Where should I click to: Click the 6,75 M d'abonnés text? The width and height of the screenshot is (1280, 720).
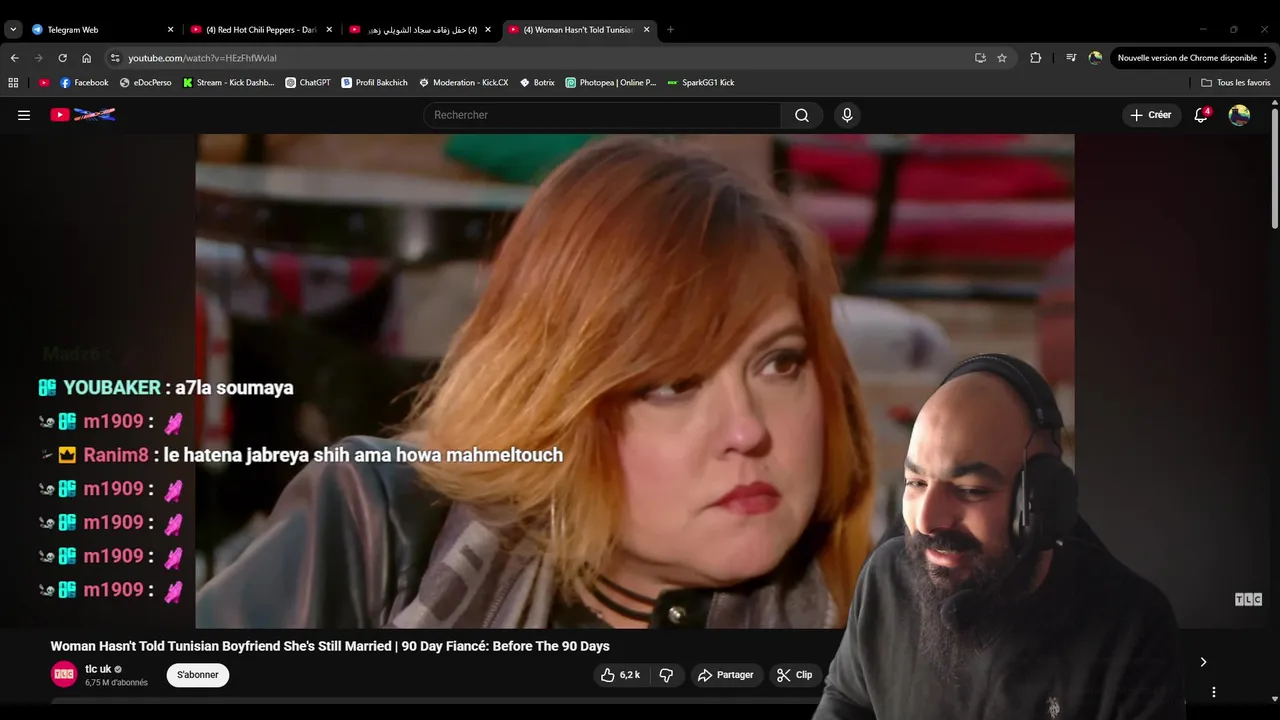click(x=116, y=683)
